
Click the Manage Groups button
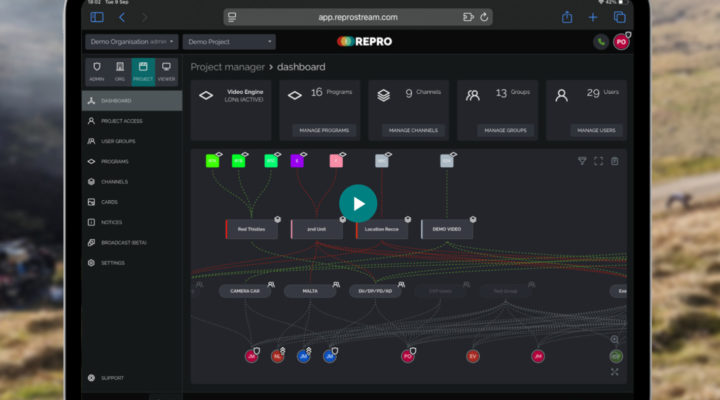[x=505, y=130]
